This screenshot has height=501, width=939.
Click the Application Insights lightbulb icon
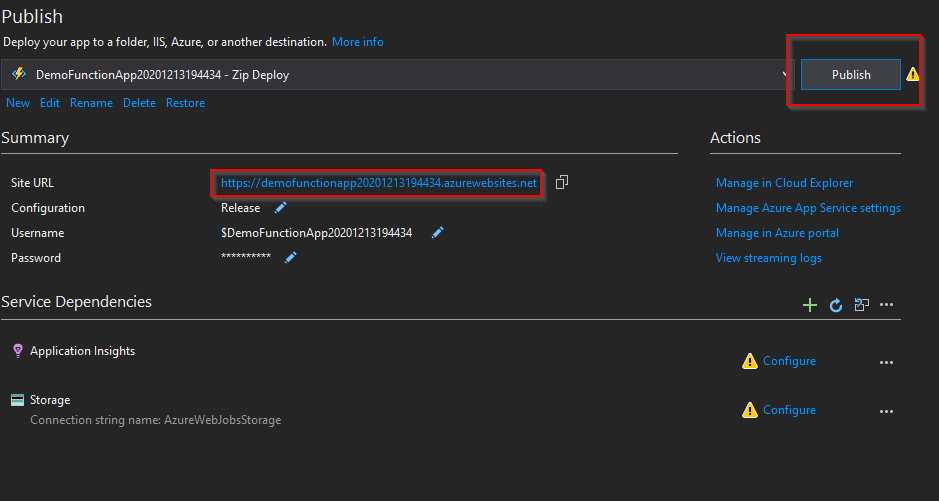[17, 351]
